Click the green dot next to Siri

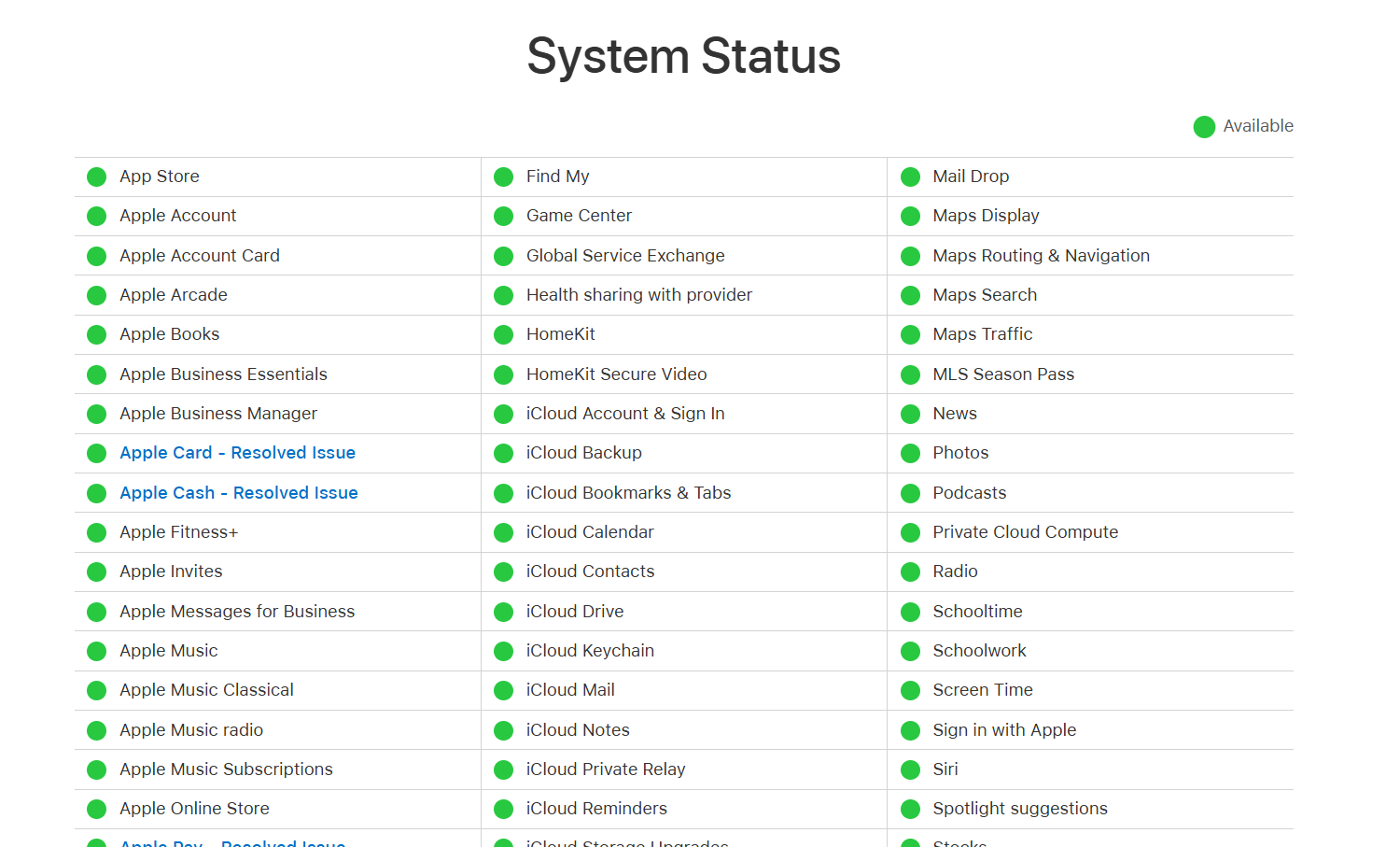910,770
